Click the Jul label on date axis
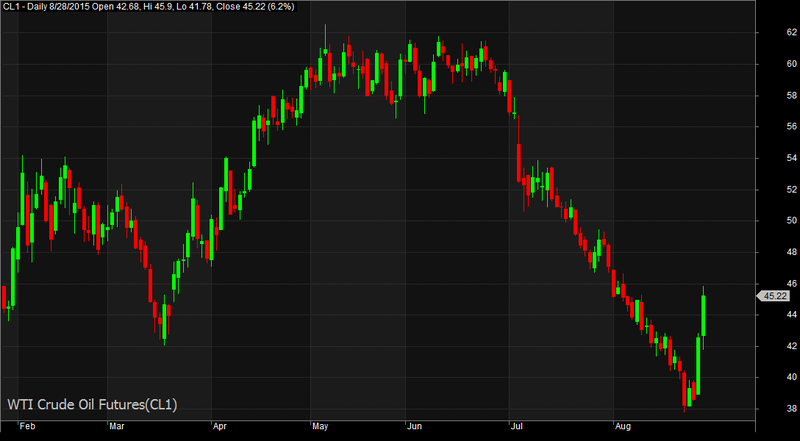The height and width of the screenshot is (441, 800). pos(516,426)
